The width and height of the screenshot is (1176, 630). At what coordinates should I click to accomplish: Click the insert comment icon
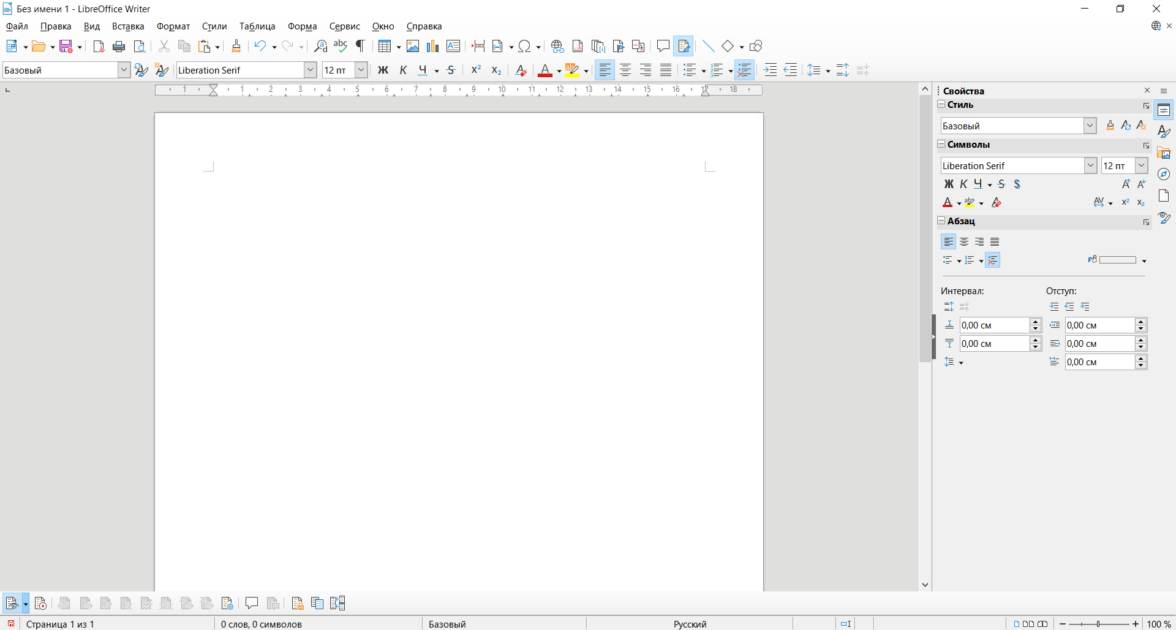(x=662, y=46)
